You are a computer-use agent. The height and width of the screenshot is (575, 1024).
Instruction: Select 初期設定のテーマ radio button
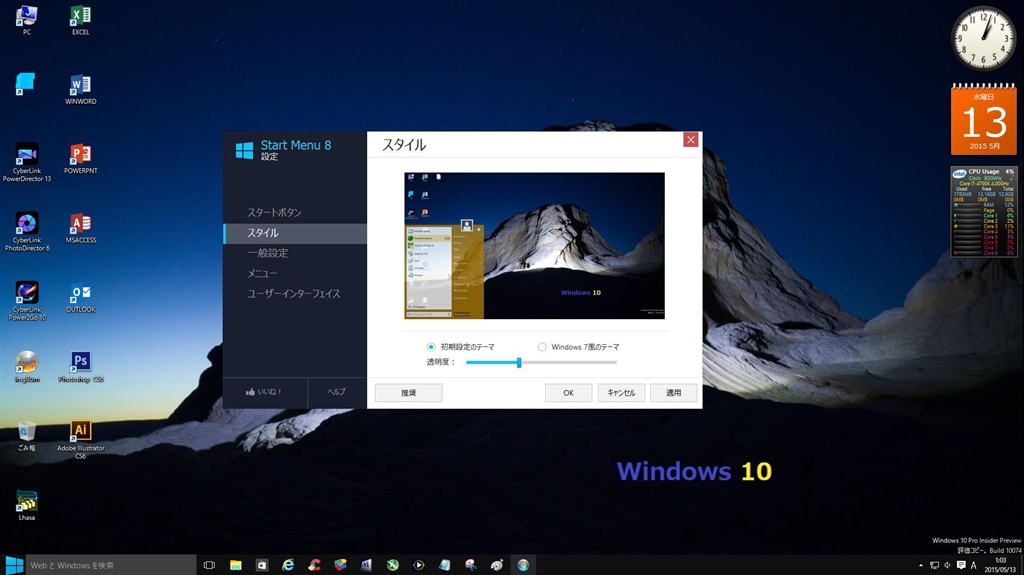coord(431,347)
